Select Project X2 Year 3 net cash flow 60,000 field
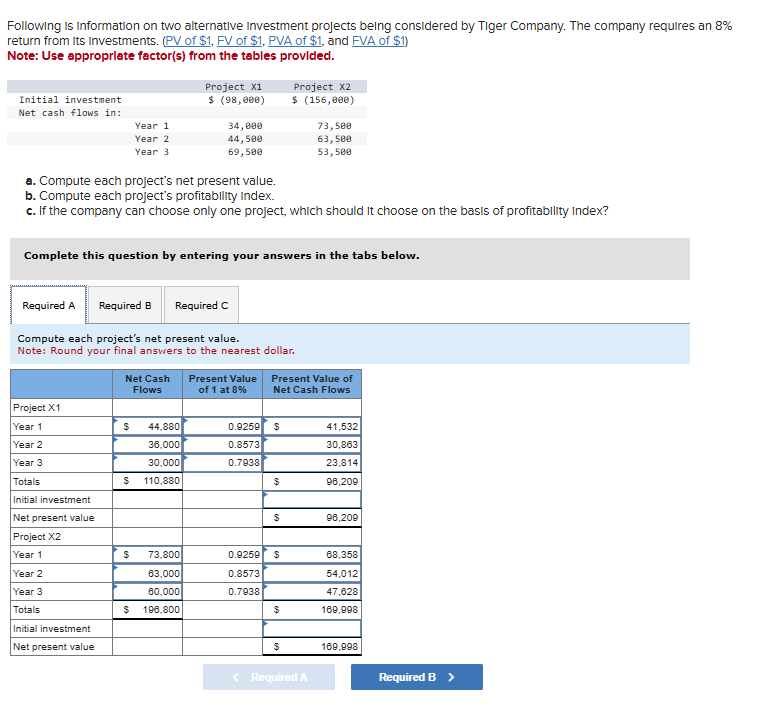The image size is (779, 711). 148,591
